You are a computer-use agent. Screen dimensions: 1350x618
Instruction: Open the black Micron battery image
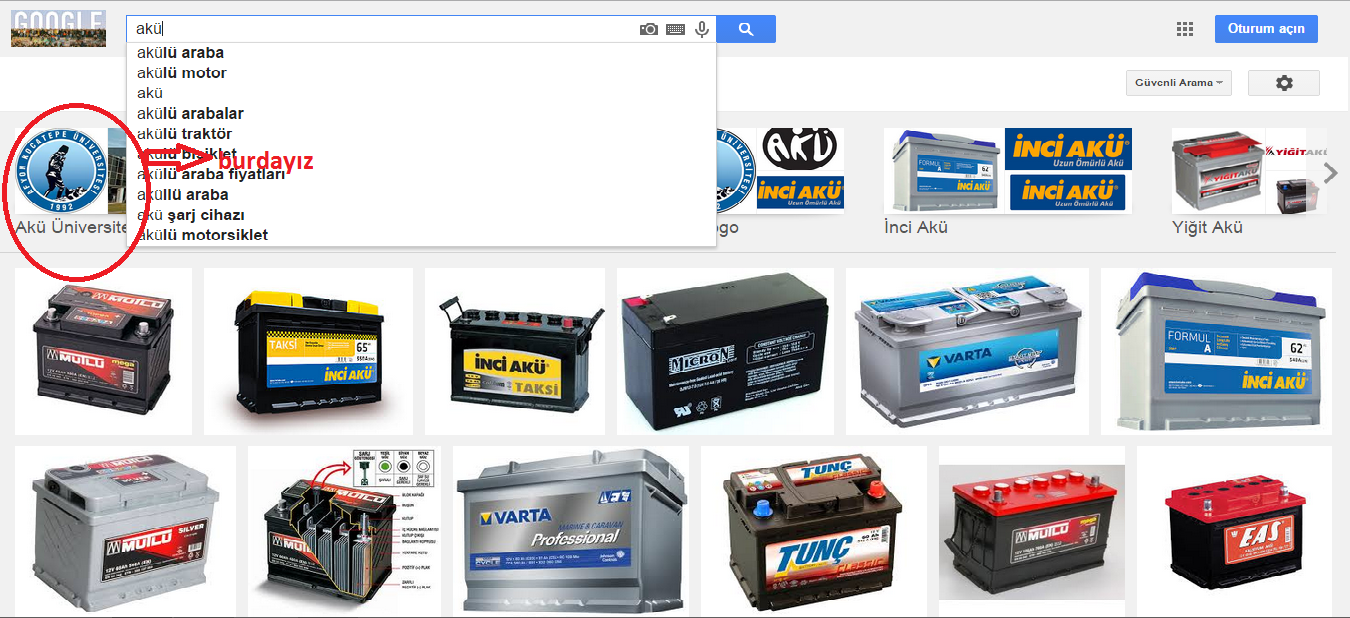[725, 351]
